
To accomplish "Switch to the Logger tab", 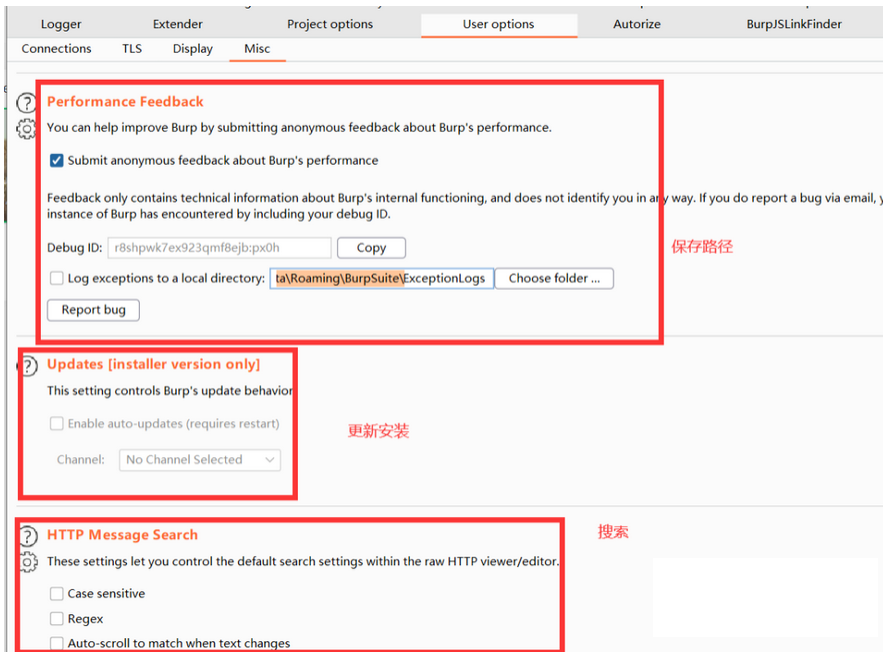I will (x=61, y=24).
